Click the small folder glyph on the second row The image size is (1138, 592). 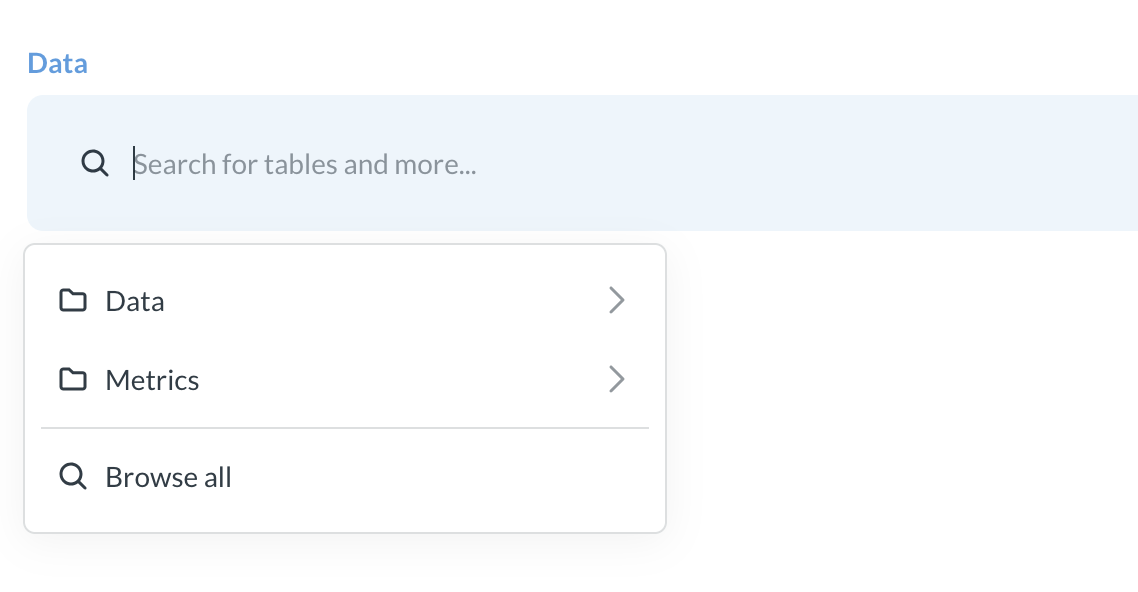pyautogui.click(x=73, y=380)
